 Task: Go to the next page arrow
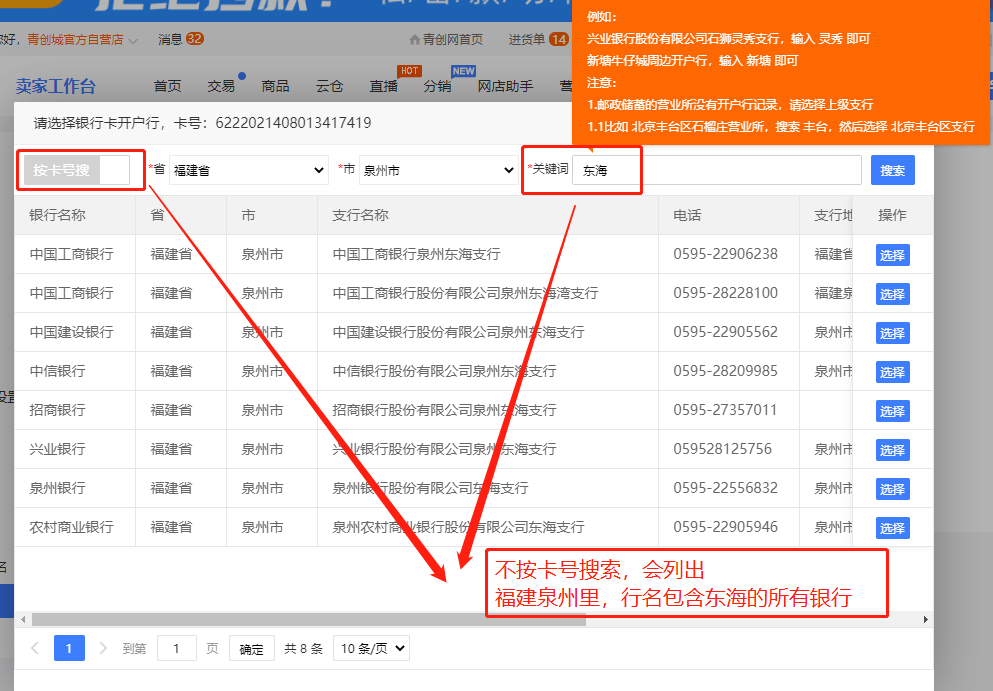pyautogui.click(x=103, y=648)
